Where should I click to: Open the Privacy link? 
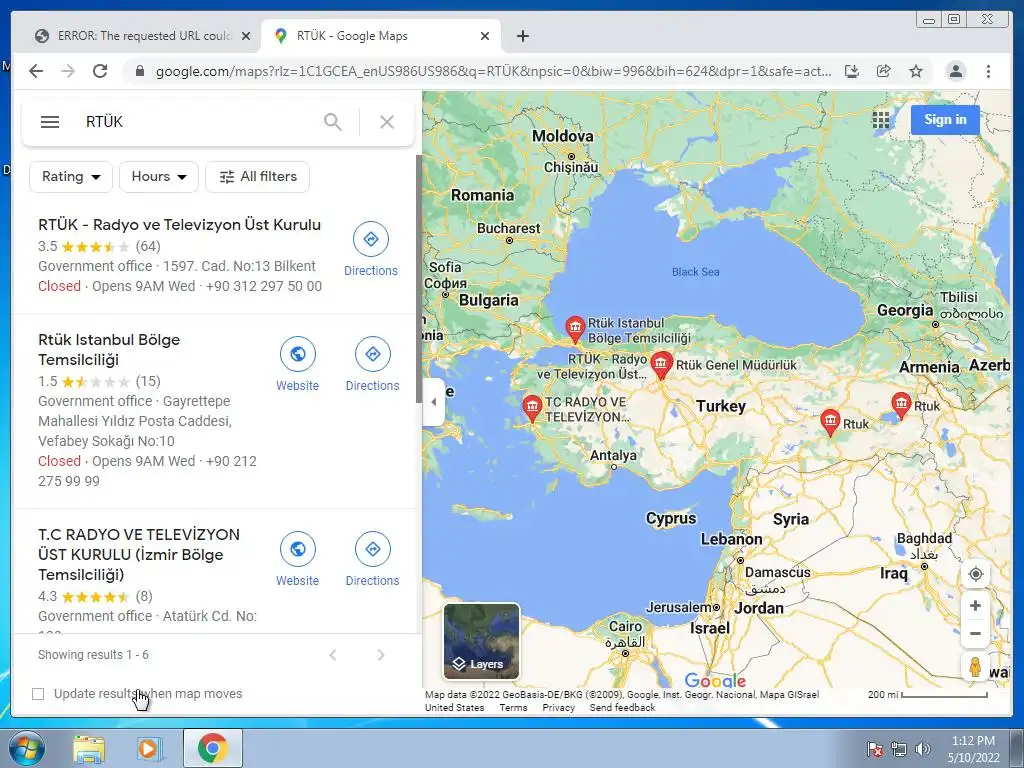(x=558, y=707)
